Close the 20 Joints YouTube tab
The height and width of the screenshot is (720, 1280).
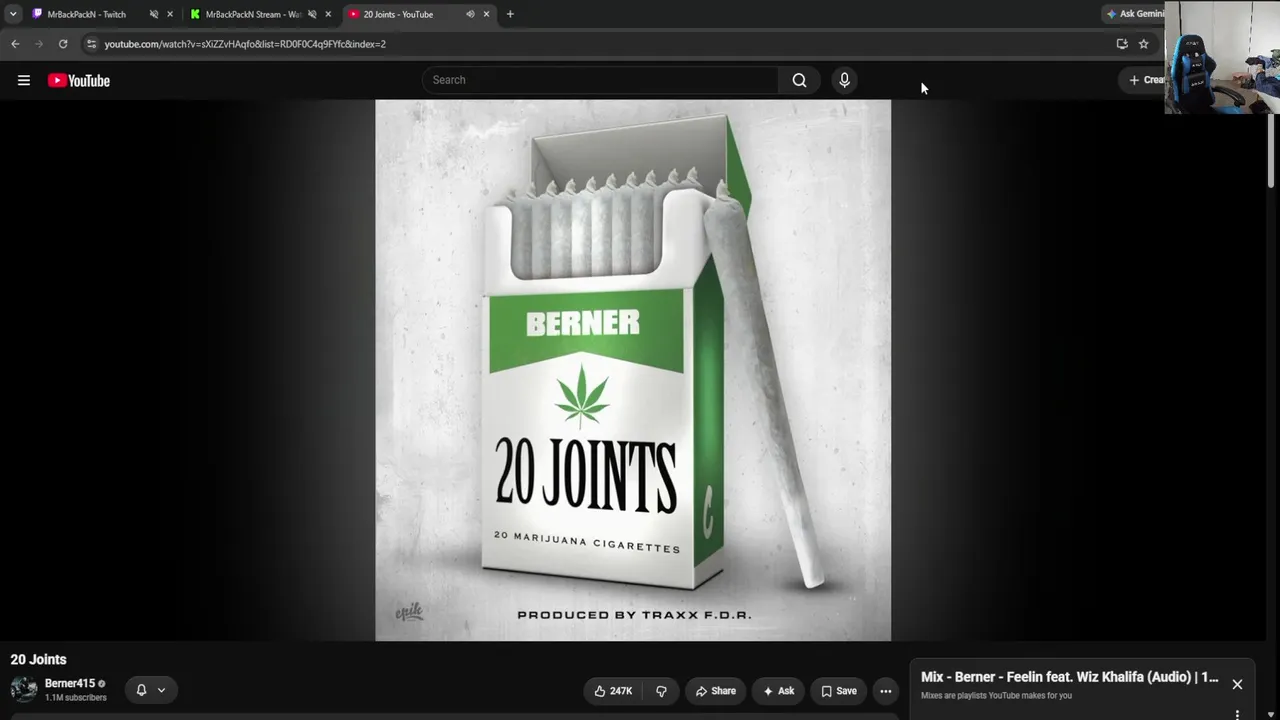(487, 14)
